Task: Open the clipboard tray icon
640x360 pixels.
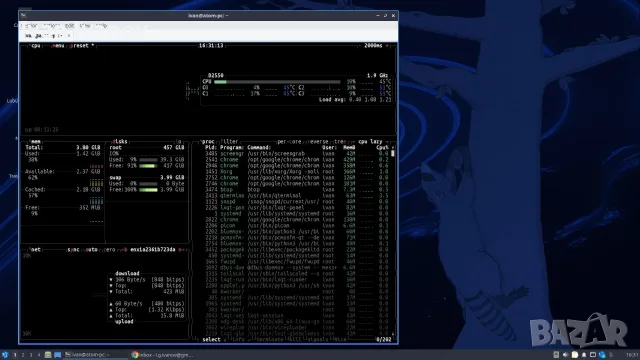Action: point(575,355)
